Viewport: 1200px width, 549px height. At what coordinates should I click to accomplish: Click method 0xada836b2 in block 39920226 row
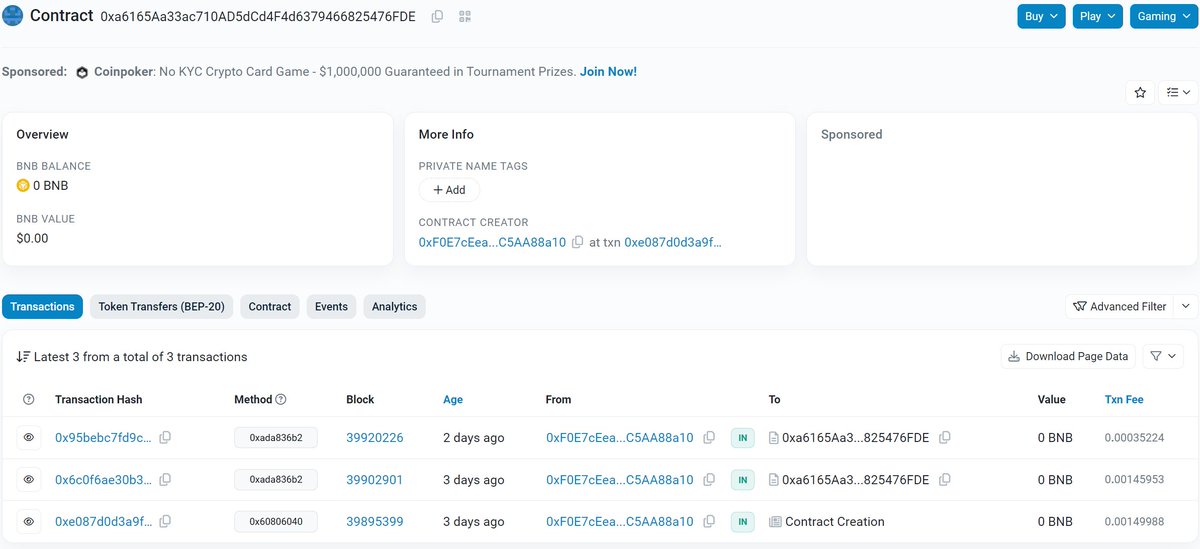[x=276, y=437]
